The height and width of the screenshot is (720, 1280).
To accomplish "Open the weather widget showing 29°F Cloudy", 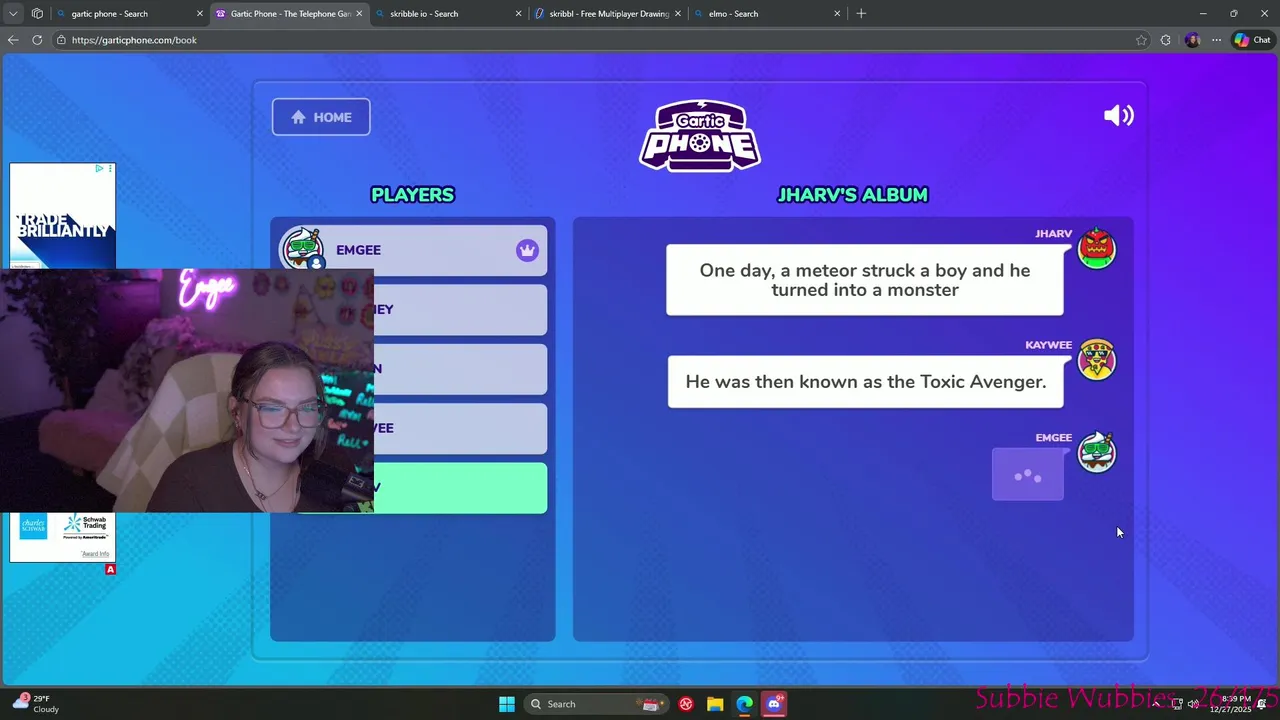I will click(36, 704).
